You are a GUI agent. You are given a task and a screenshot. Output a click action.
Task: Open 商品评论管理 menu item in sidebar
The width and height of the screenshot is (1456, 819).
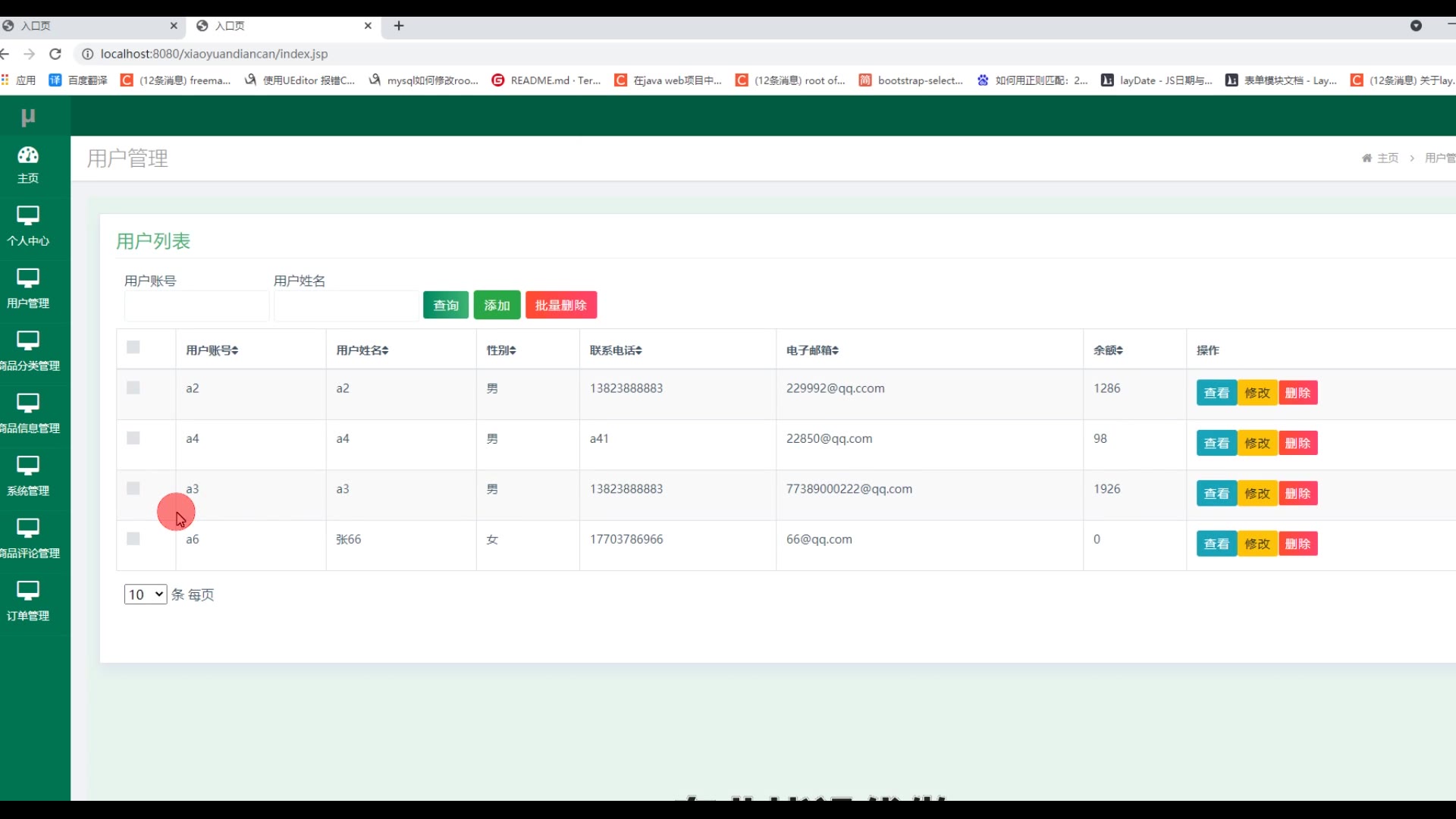pyautogui.click(x=28, y=553)
